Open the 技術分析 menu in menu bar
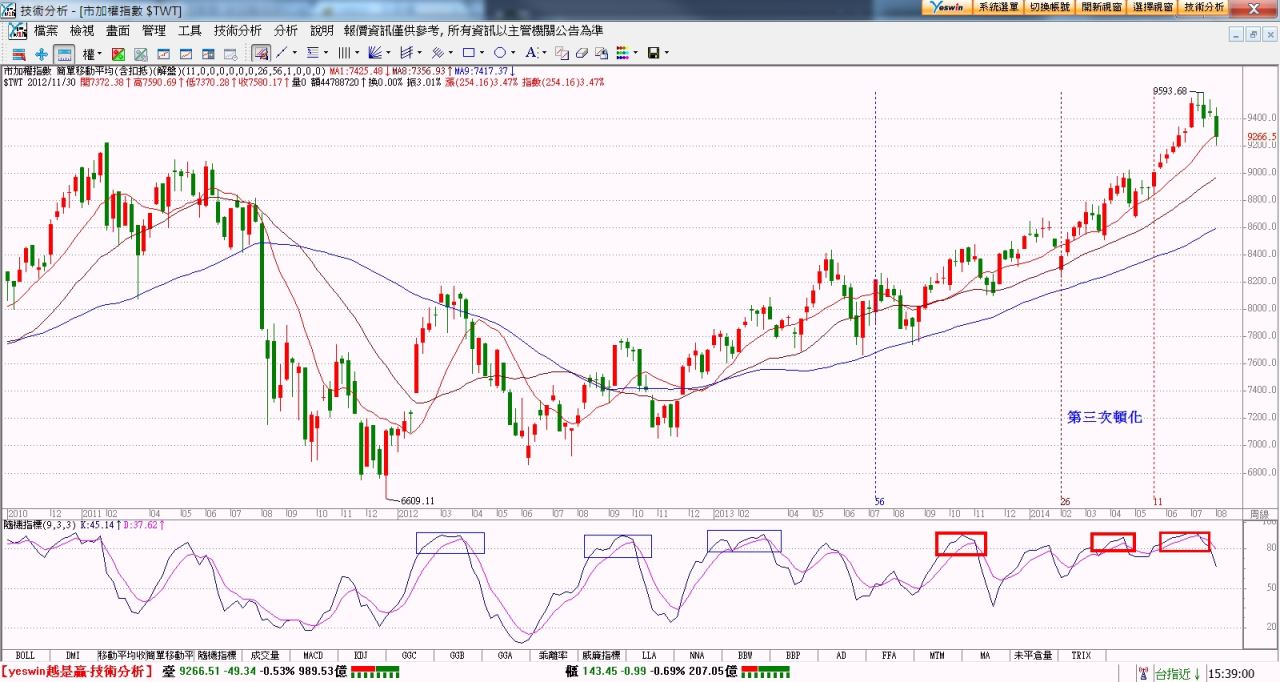The height and width of the screenshot is (682, 1280). [x=238, y=31]
